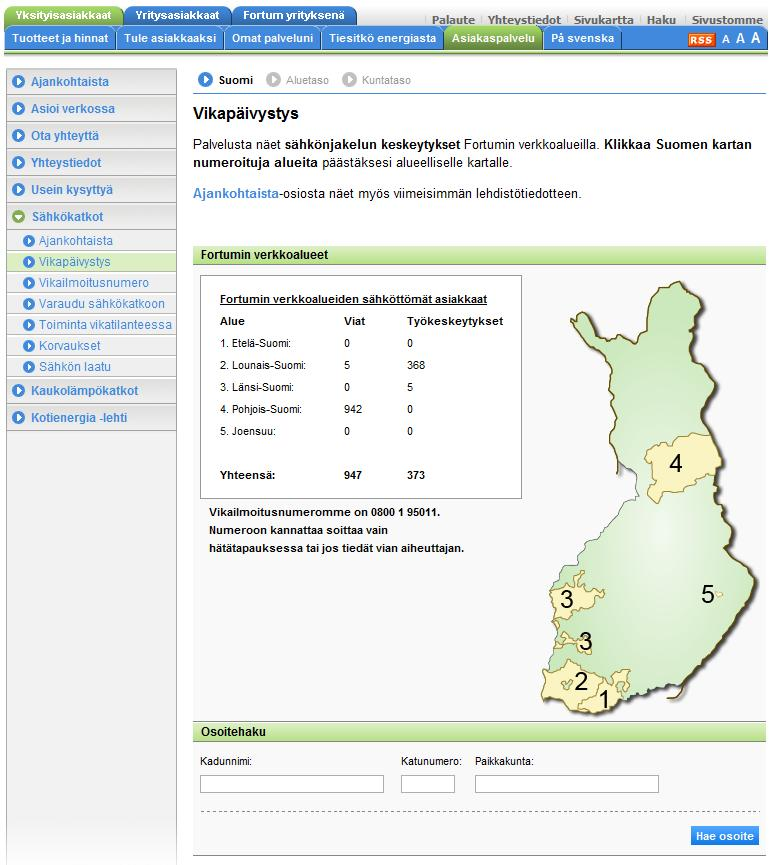Click the Suomi breadcrumb arrow icon
The height and width of the screenshot is (865, 773).
[x=205, y=79]
